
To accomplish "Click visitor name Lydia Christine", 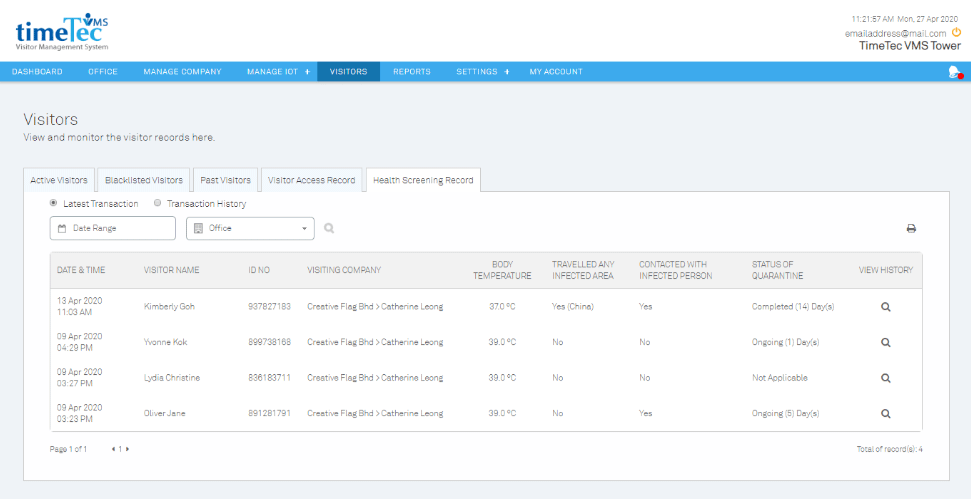I will point(172,378).
